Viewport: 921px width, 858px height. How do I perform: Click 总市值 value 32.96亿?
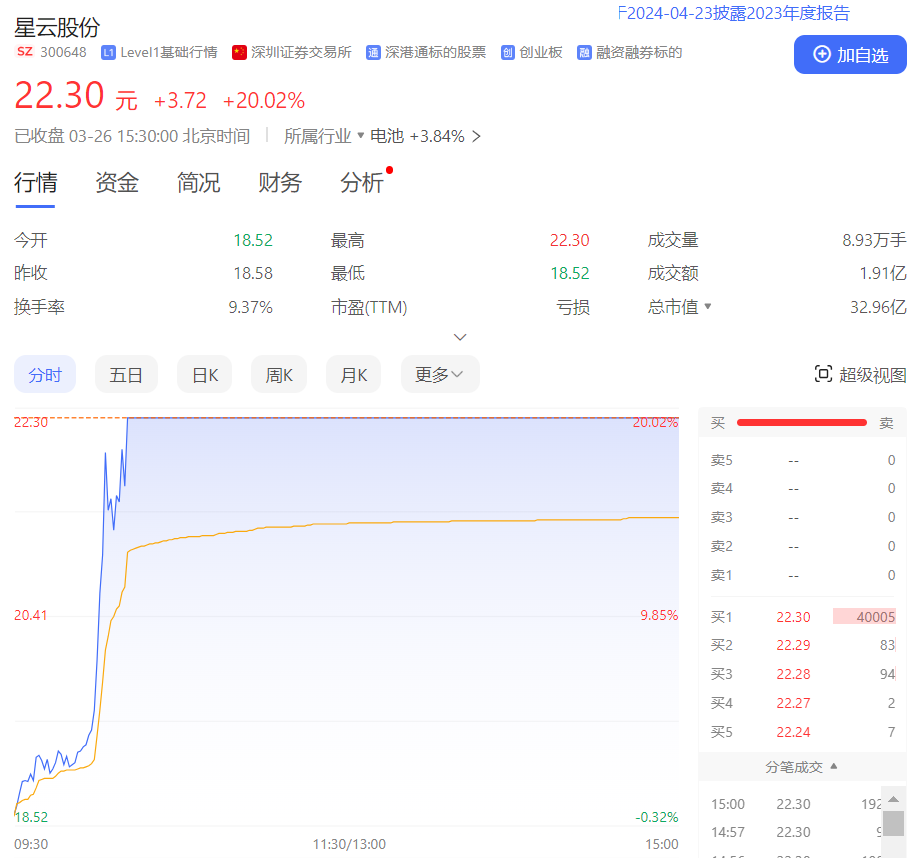pyautogui.click(x=878, y=307)
